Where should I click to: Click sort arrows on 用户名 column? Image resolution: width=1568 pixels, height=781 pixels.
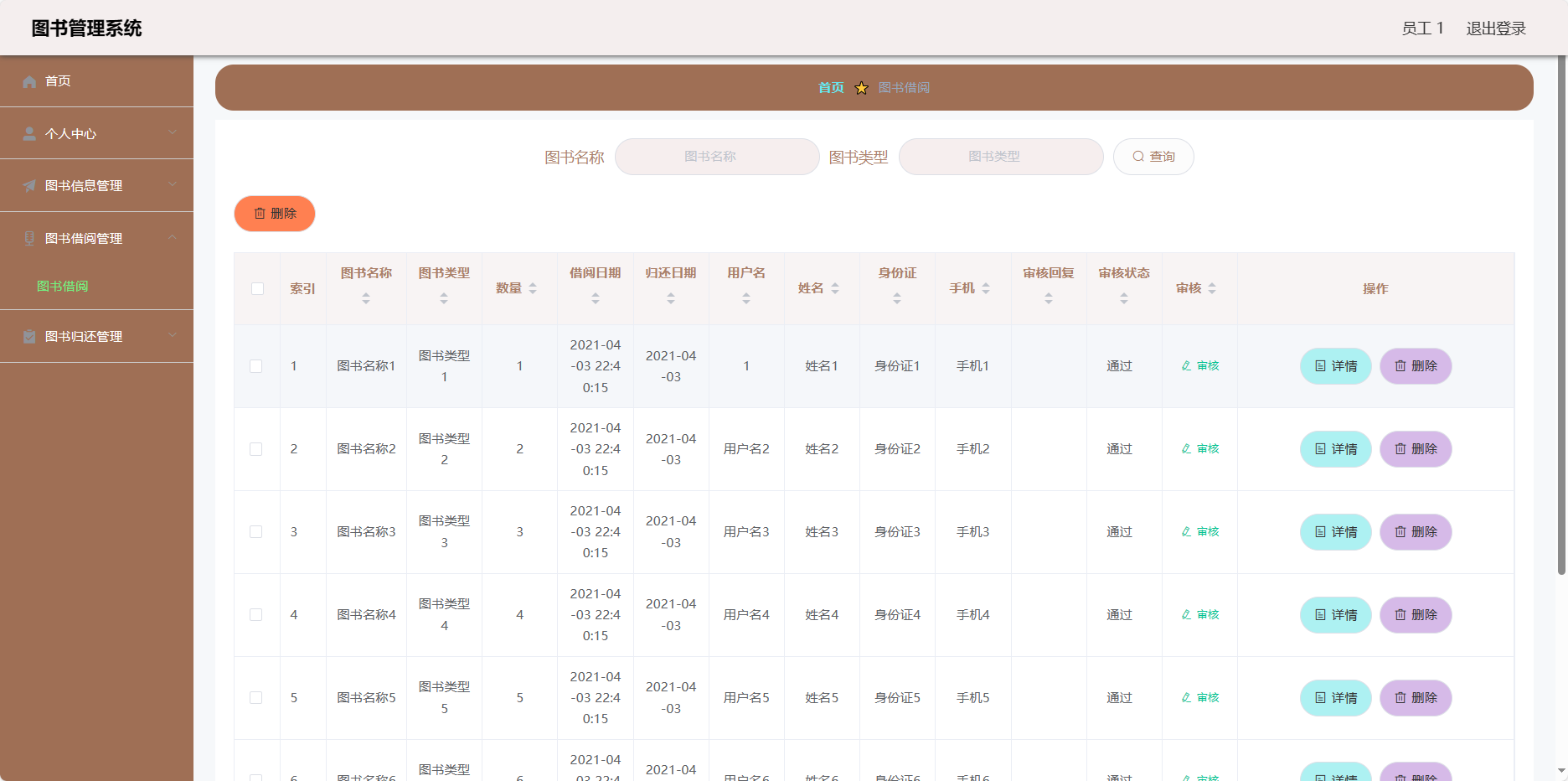746,298
